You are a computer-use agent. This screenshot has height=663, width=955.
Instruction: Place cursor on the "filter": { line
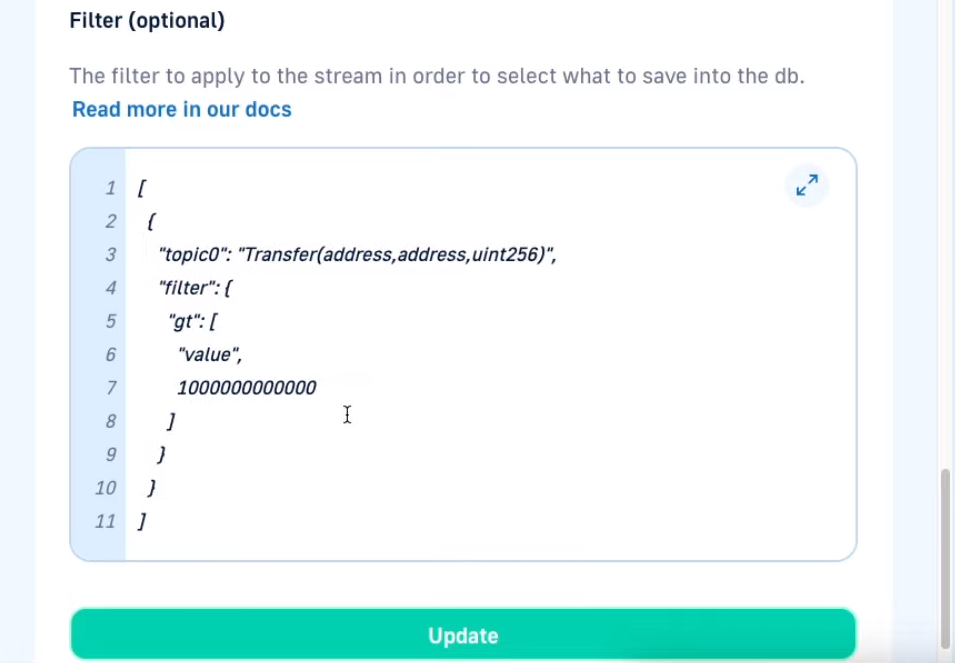pyautogui.click(x=195, y=288)
